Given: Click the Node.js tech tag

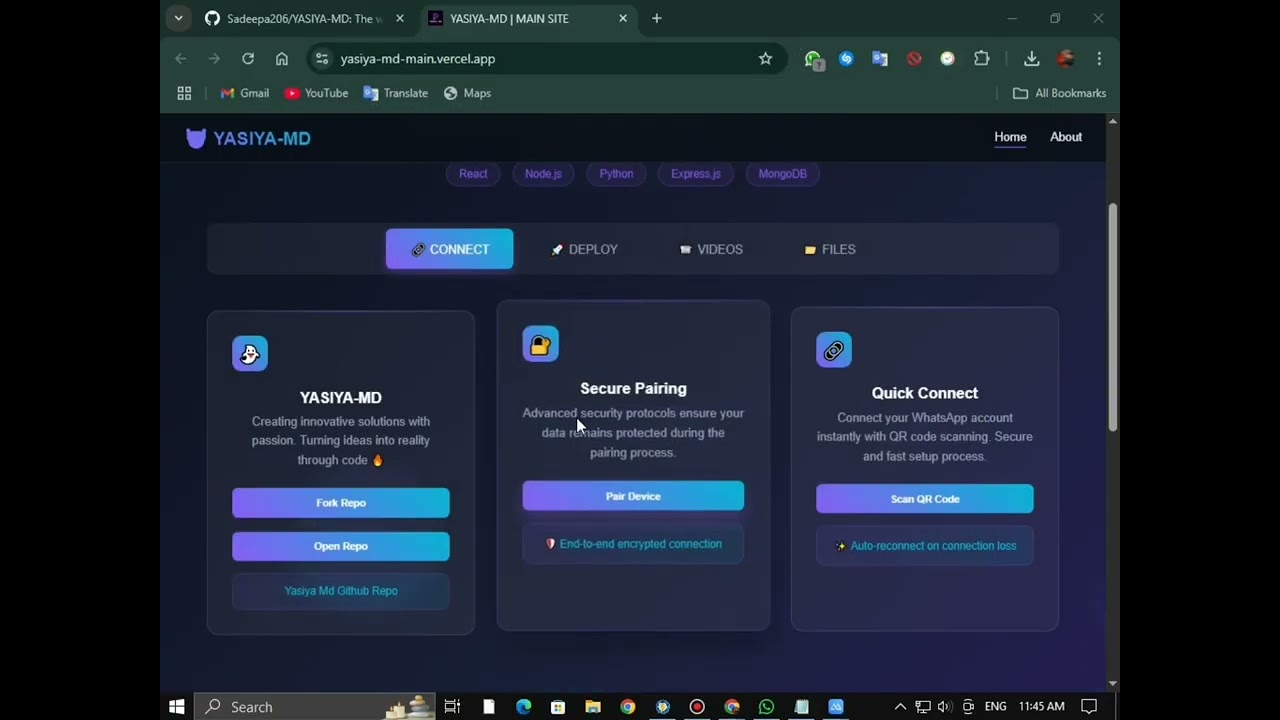Looking at the screenshot, I should pyautogui.click(x=543, y=174).
